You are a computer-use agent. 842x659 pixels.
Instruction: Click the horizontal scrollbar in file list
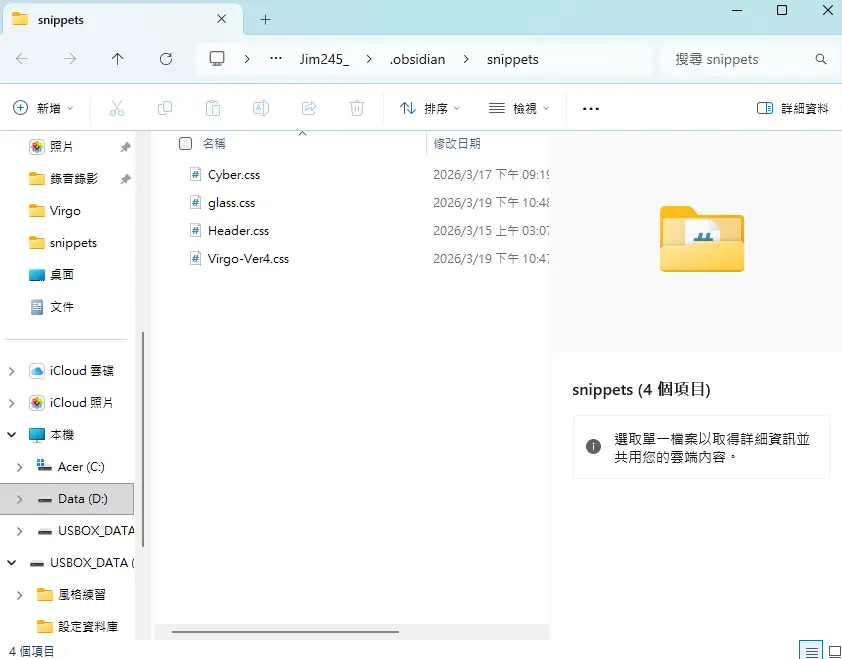(x=285, y=631)
